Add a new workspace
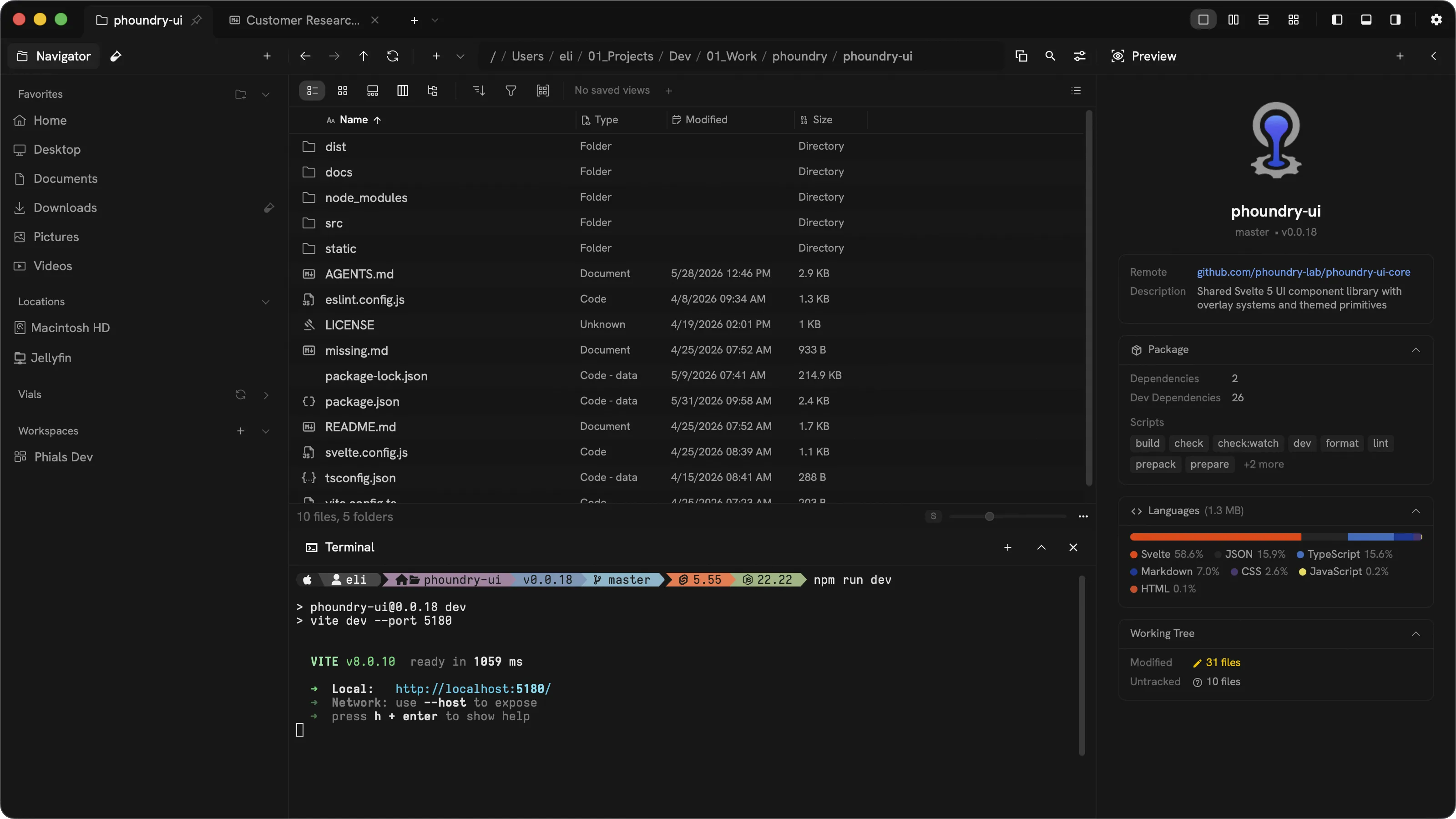This screenshot has width=1456, height=819. [241, 431]
